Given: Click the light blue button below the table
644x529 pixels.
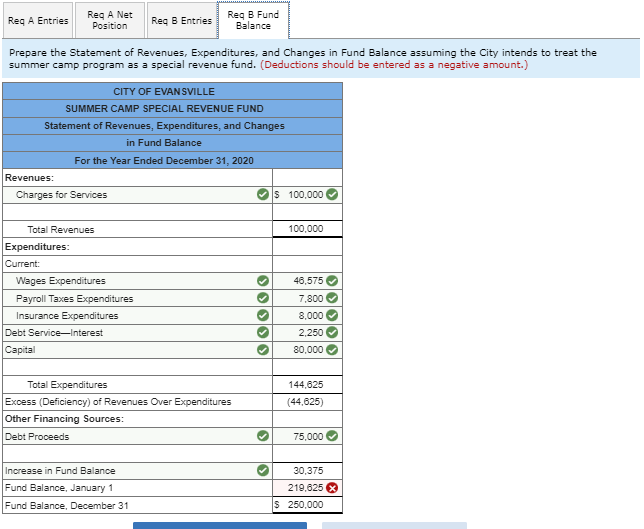Looking at the screenshot, I should (x=394, y=525).
